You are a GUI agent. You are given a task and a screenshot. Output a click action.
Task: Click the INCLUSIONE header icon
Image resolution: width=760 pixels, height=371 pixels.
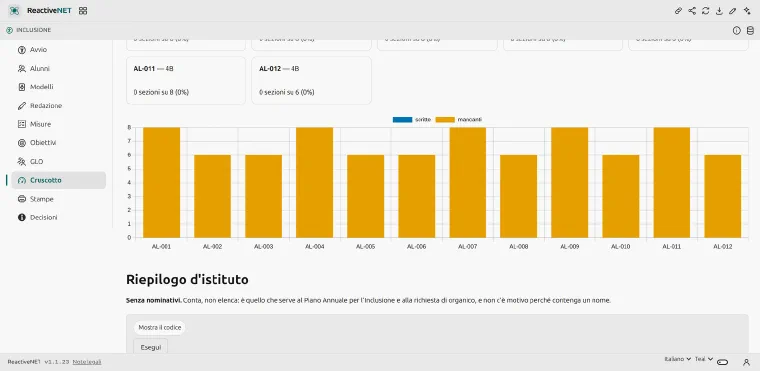click(x=9, y=30)
